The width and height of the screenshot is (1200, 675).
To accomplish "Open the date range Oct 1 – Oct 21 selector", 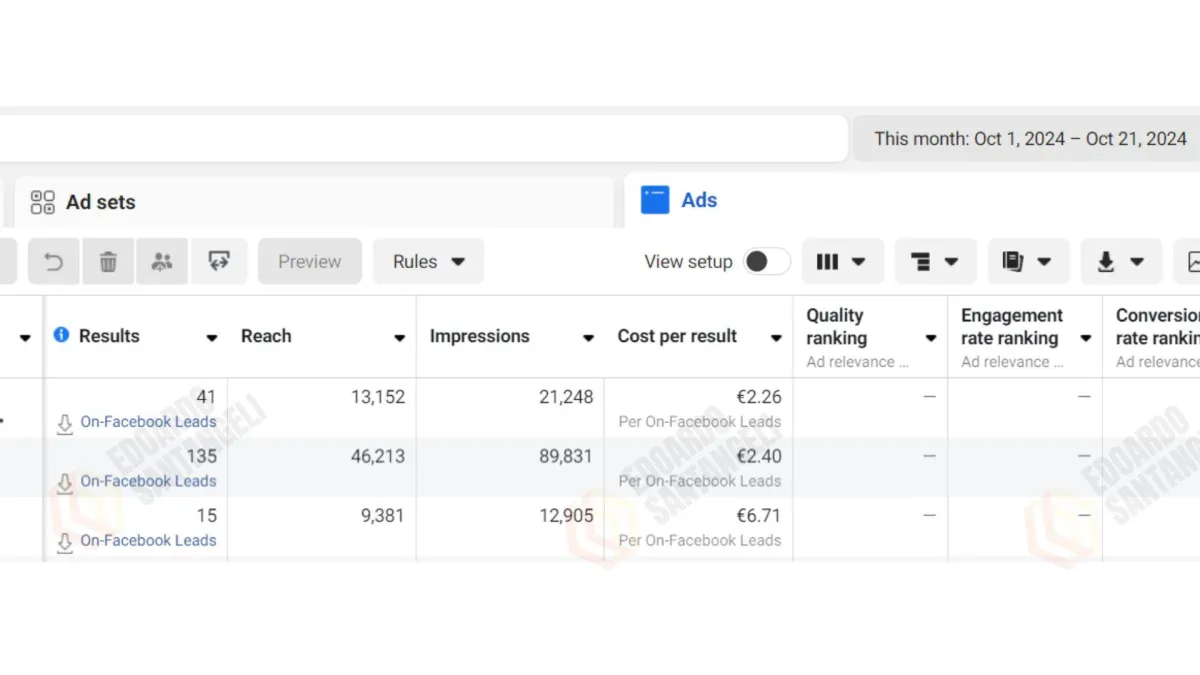I will pyautogui.click(x=1029, y=139).
